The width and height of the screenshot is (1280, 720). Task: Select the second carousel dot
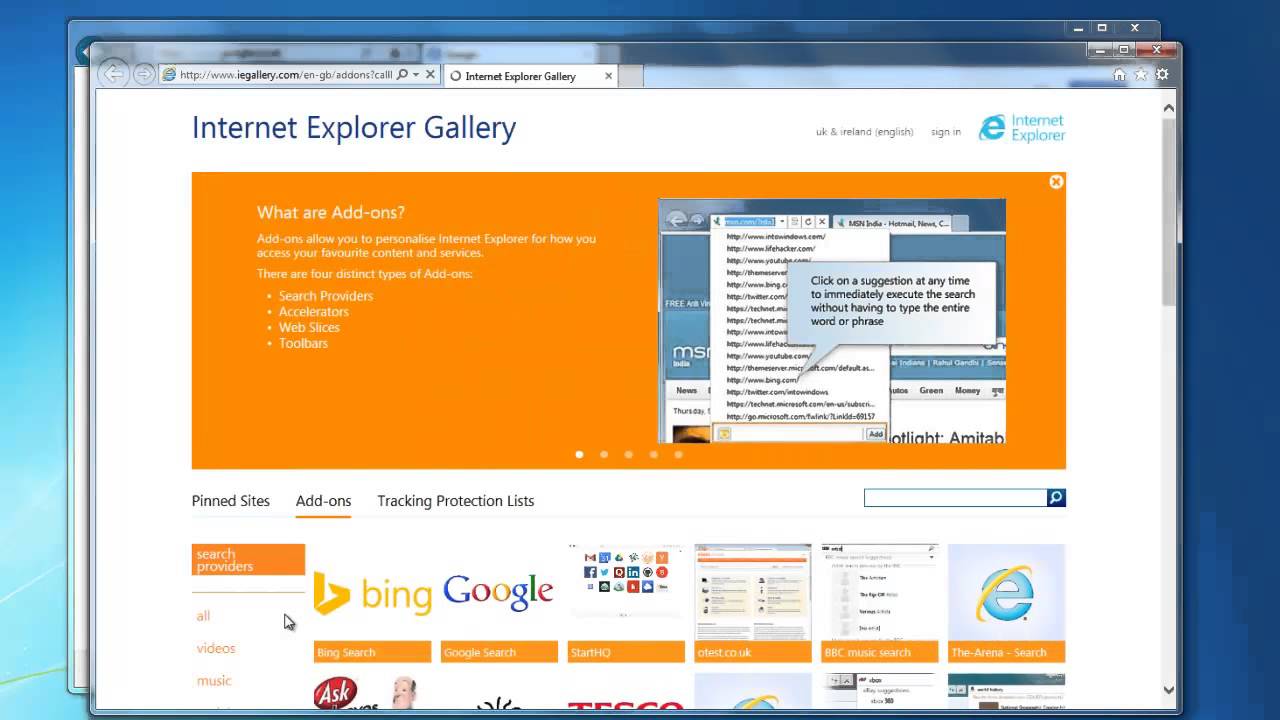coord(604,454)
